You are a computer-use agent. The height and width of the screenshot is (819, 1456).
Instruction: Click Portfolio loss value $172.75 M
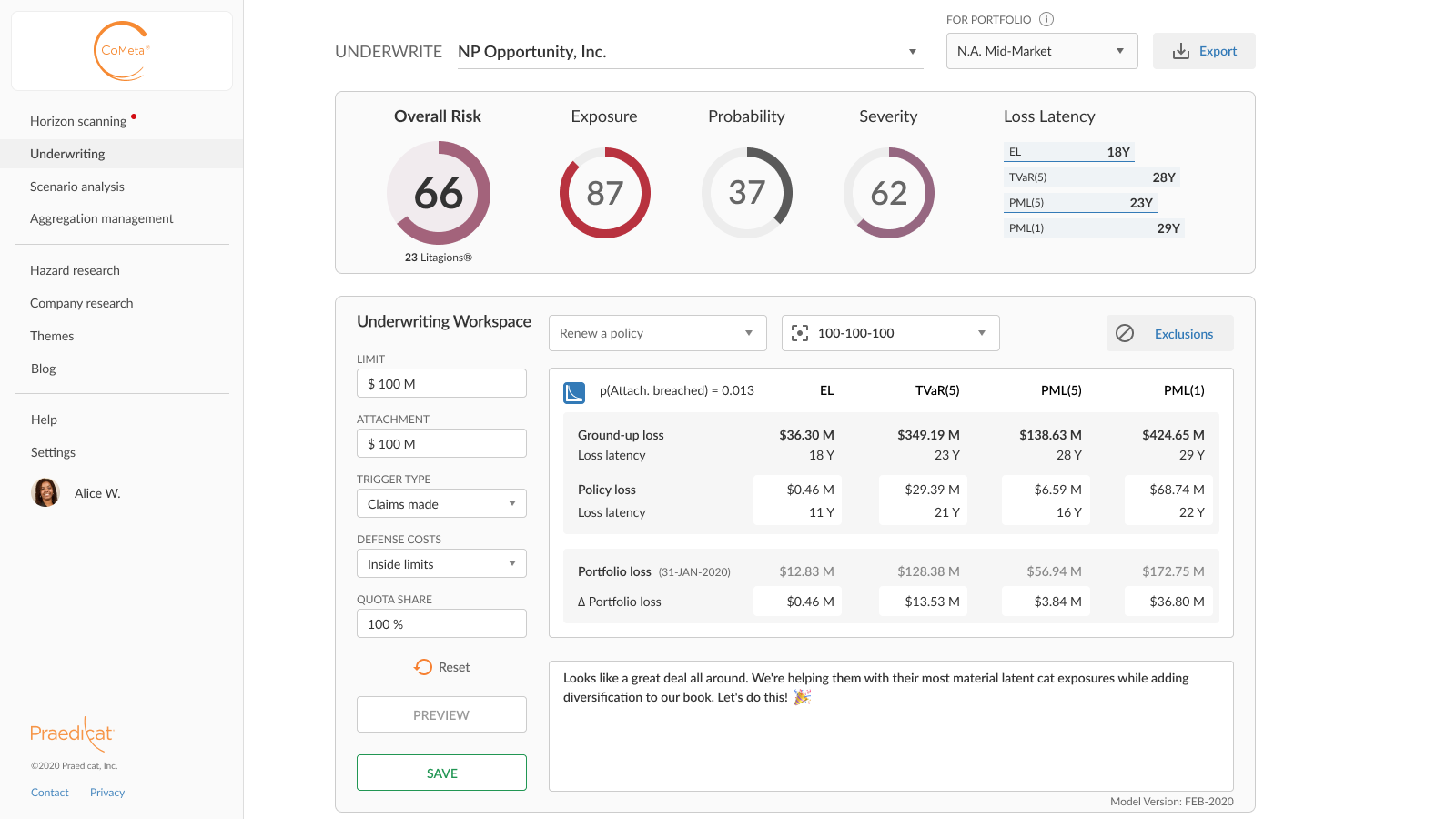coord(1173,571)
